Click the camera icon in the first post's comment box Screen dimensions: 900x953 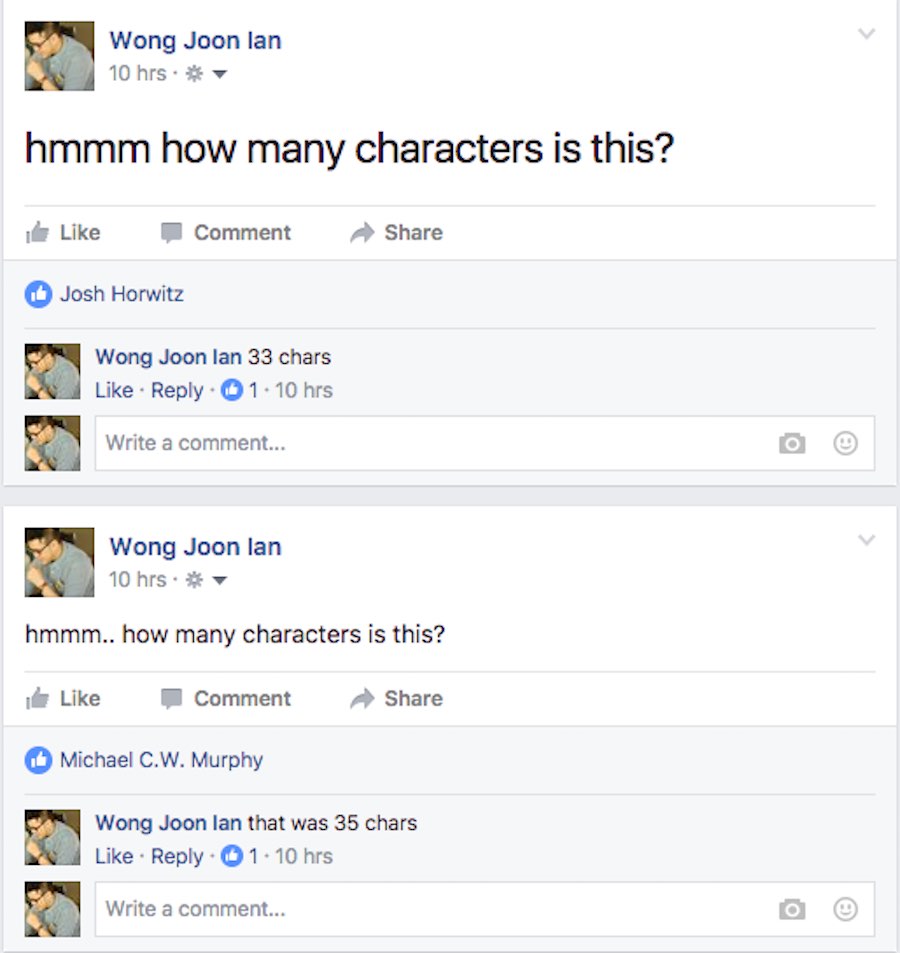[792, 443]
